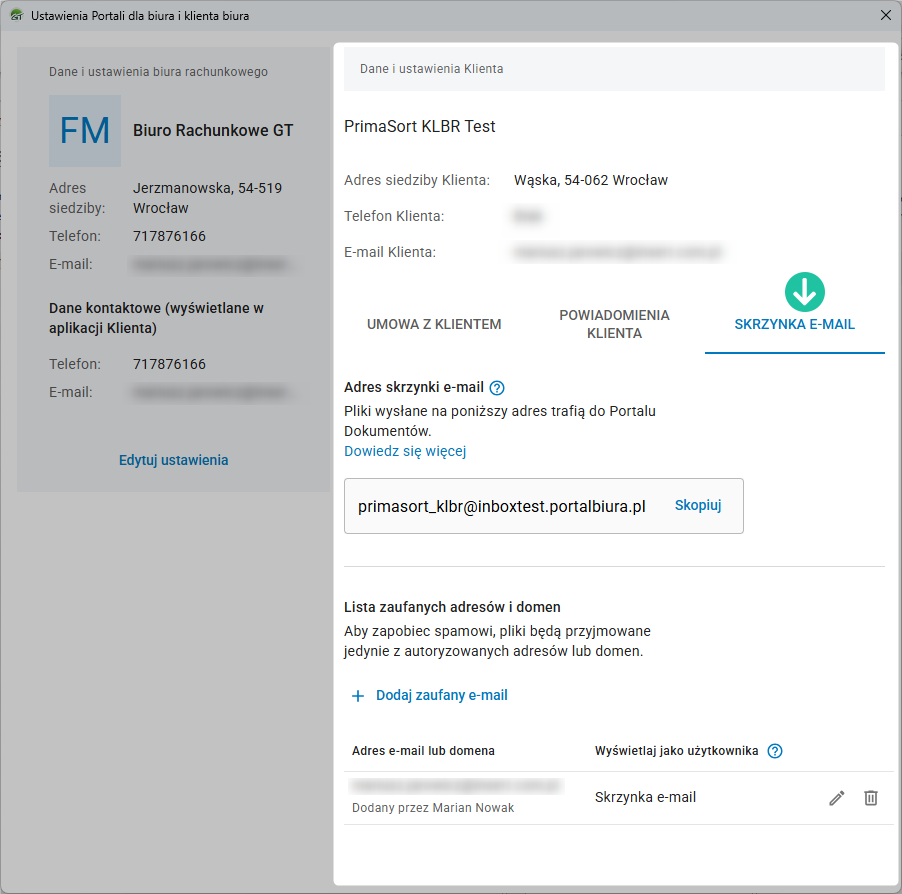Open the Edytuj ustawienia link
Screen dimensions: 902x894
click(173, 460)
